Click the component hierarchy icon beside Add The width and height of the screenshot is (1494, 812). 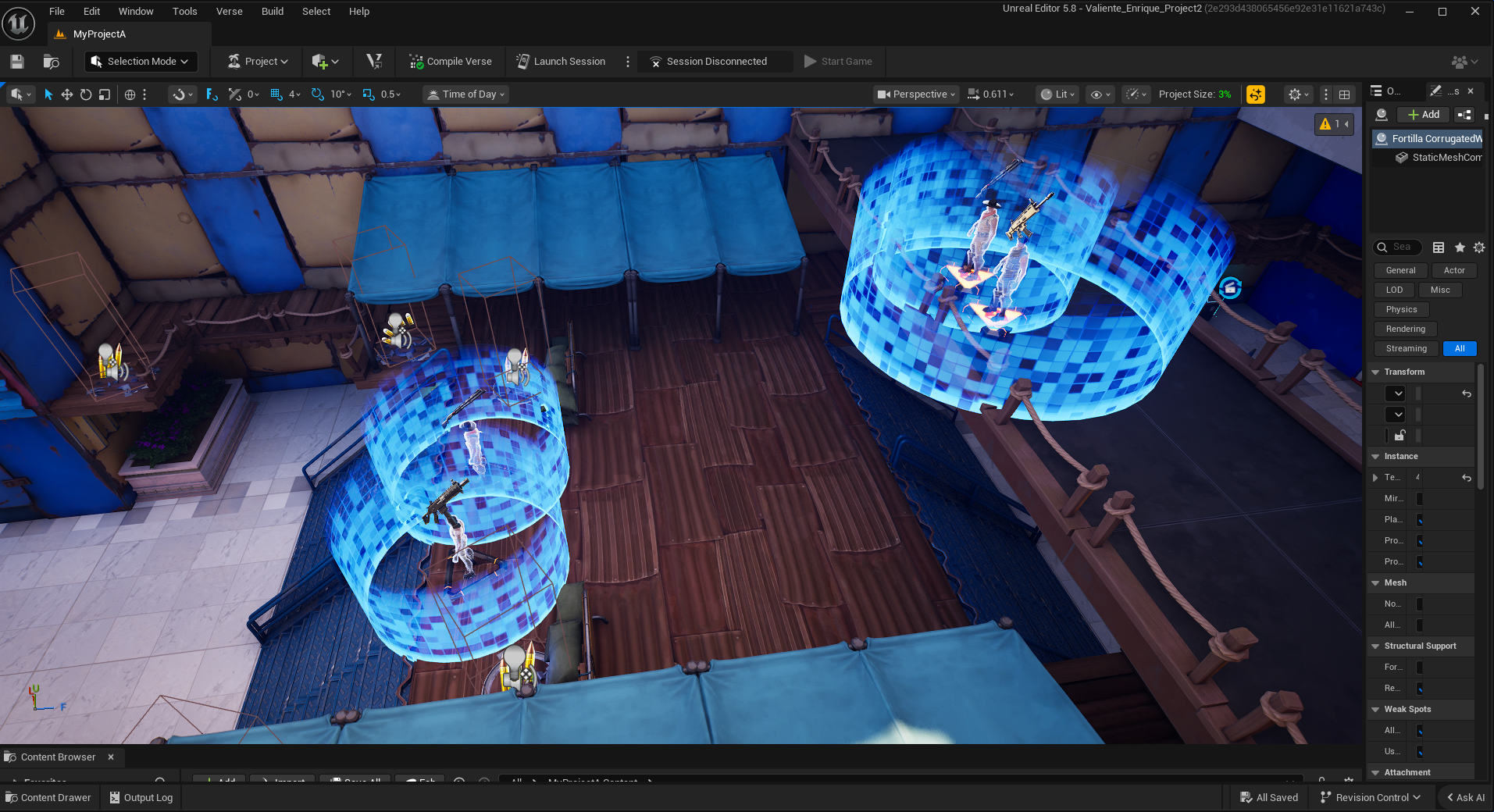coord(1464,115)
